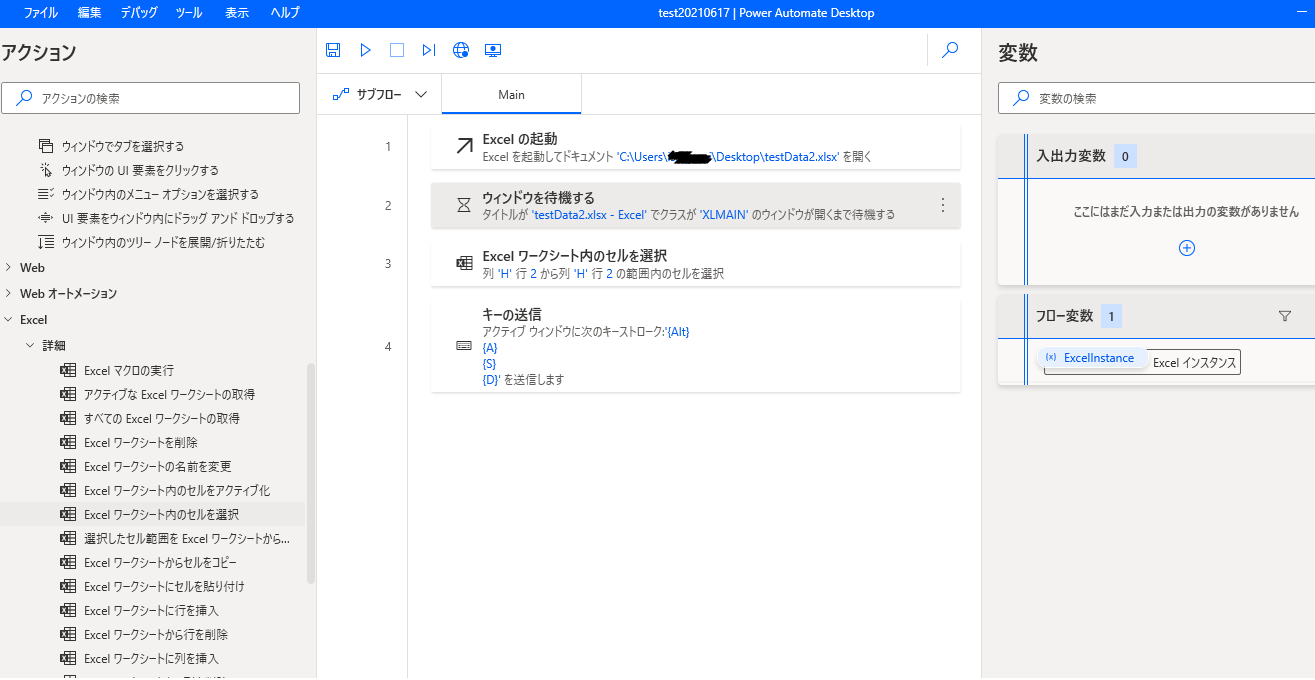Click the Save flow icon in toolbar
The image size is (1315, 680).
pos(334,50)
